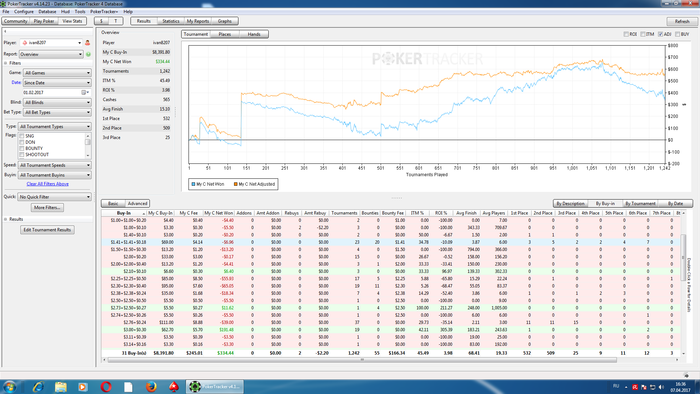
Task: Toggle the ADJ graph checkbox
Action: [660, 34]
